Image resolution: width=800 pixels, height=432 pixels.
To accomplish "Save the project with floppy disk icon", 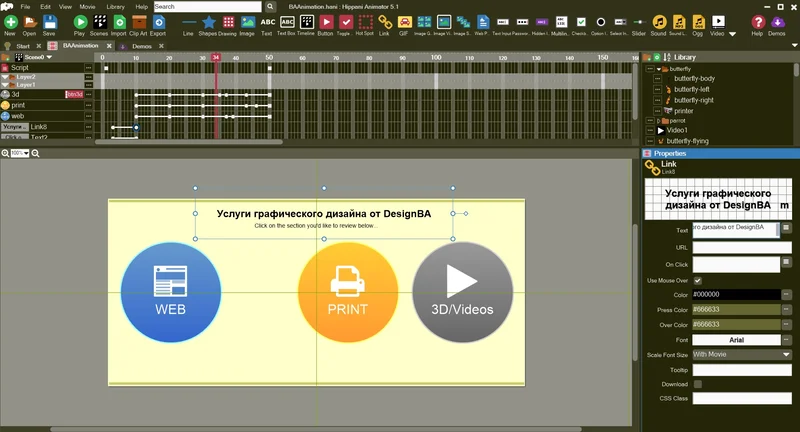I will (x=49, y=25).
